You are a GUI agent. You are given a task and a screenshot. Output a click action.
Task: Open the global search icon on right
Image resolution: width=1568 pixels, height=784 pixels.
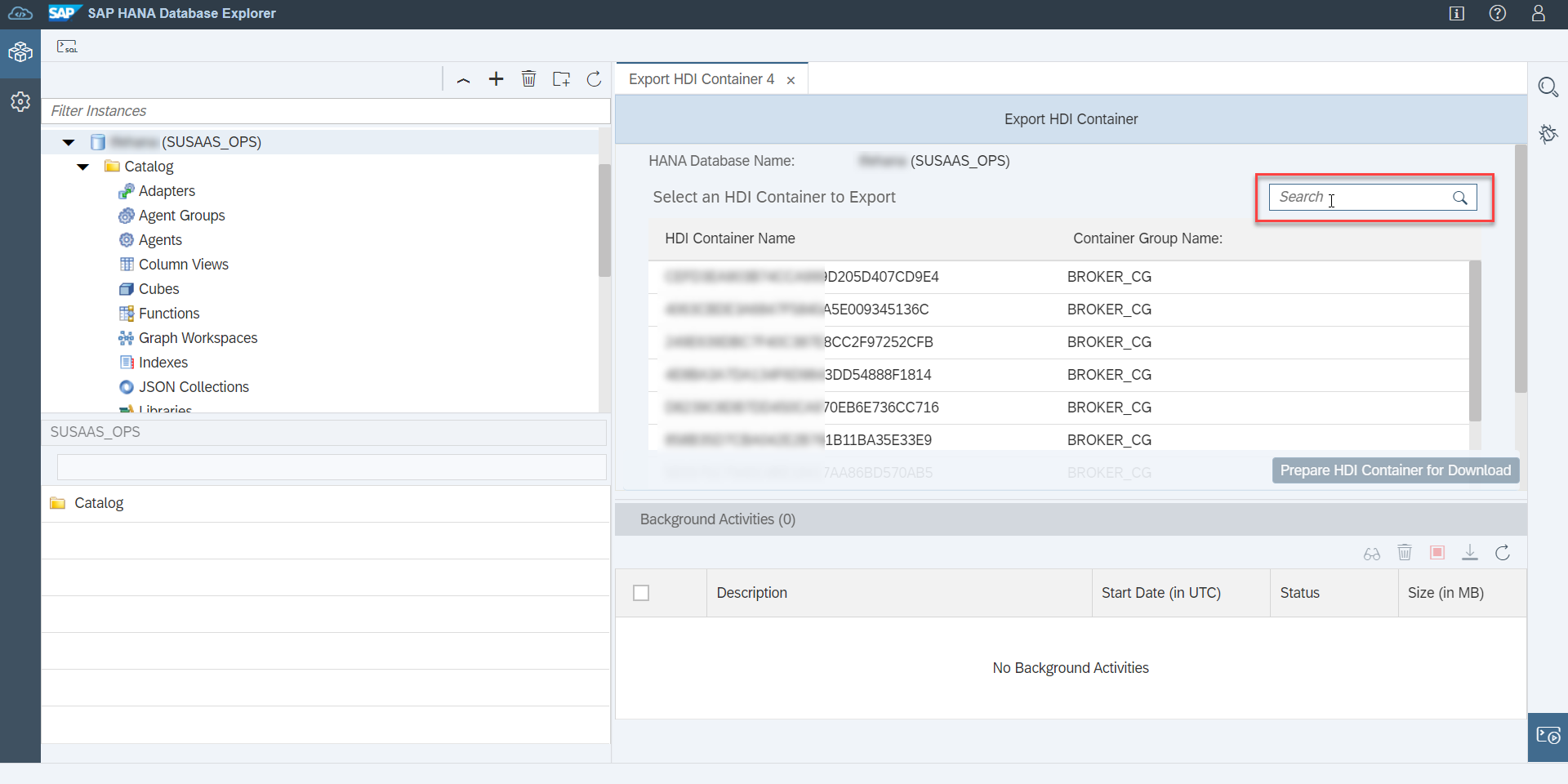click(1548, 87)
